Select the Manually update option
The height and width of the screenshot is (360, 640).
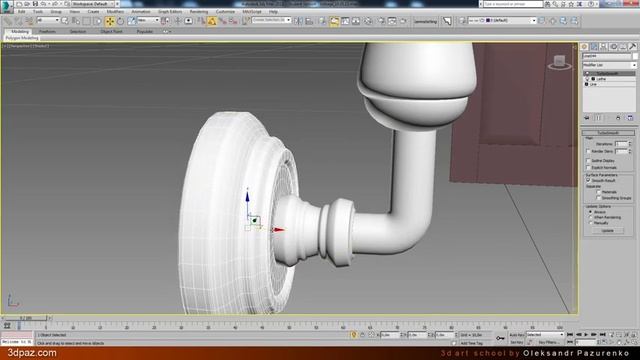click(590, 223)
